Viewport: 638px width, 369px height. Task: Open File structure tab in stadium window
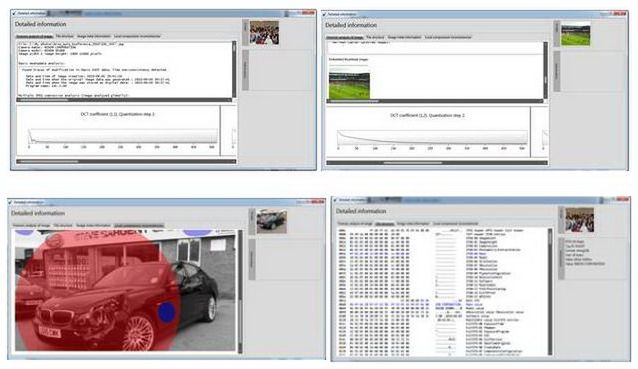click(x=375, y=37)
